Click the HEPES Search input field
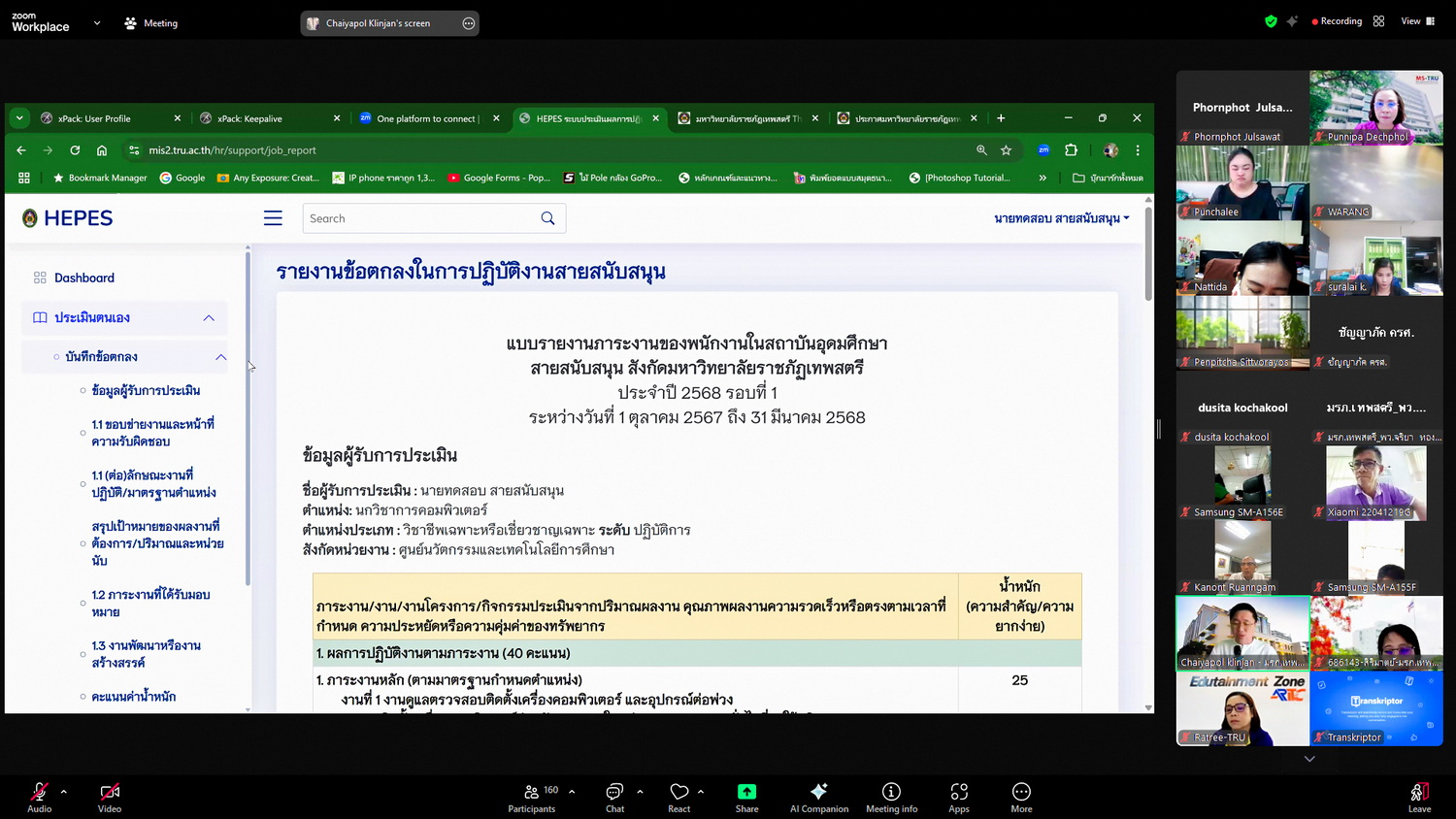The image size is (1456, 819). tap(422, 218)
